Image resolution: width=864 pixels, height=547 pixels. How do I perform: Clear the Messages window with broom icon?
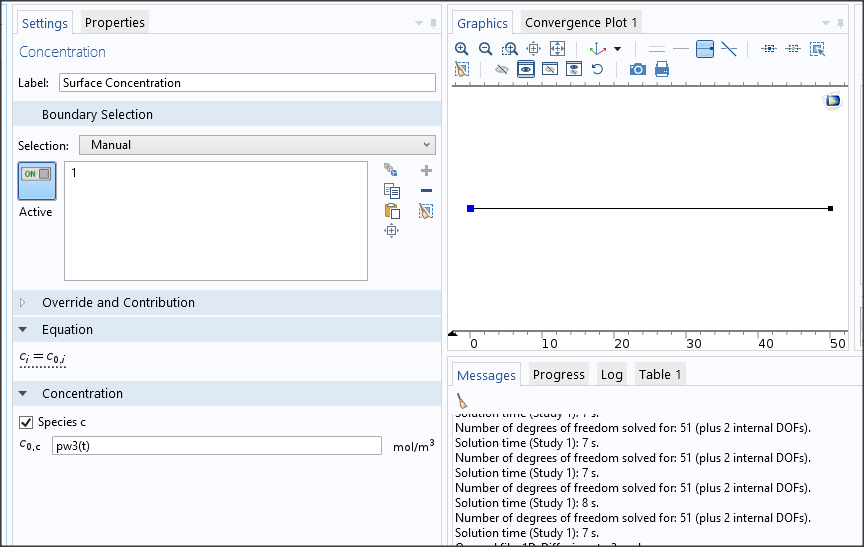pyautogui.click(x=461, y=400)
